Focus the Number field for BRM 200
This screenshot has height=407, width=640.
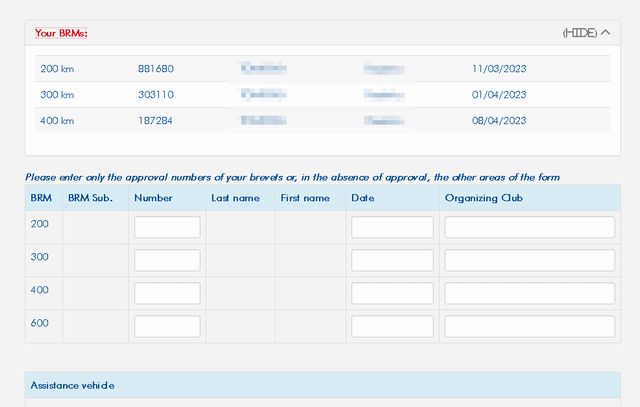[x=167, y=227]
